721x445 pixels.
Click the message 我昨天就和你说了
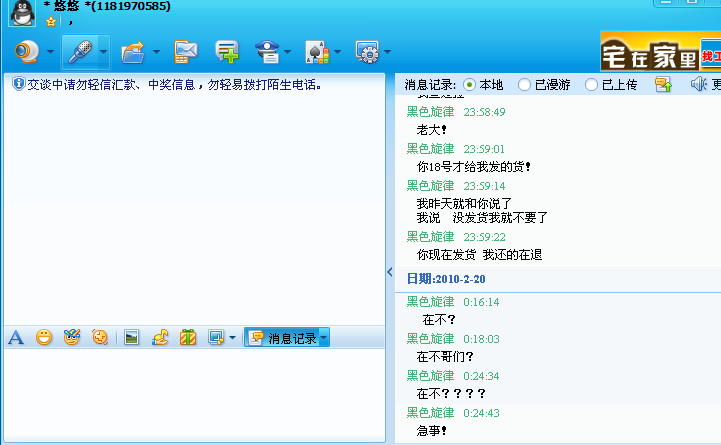pyautogui.click(x=464, y=204)
